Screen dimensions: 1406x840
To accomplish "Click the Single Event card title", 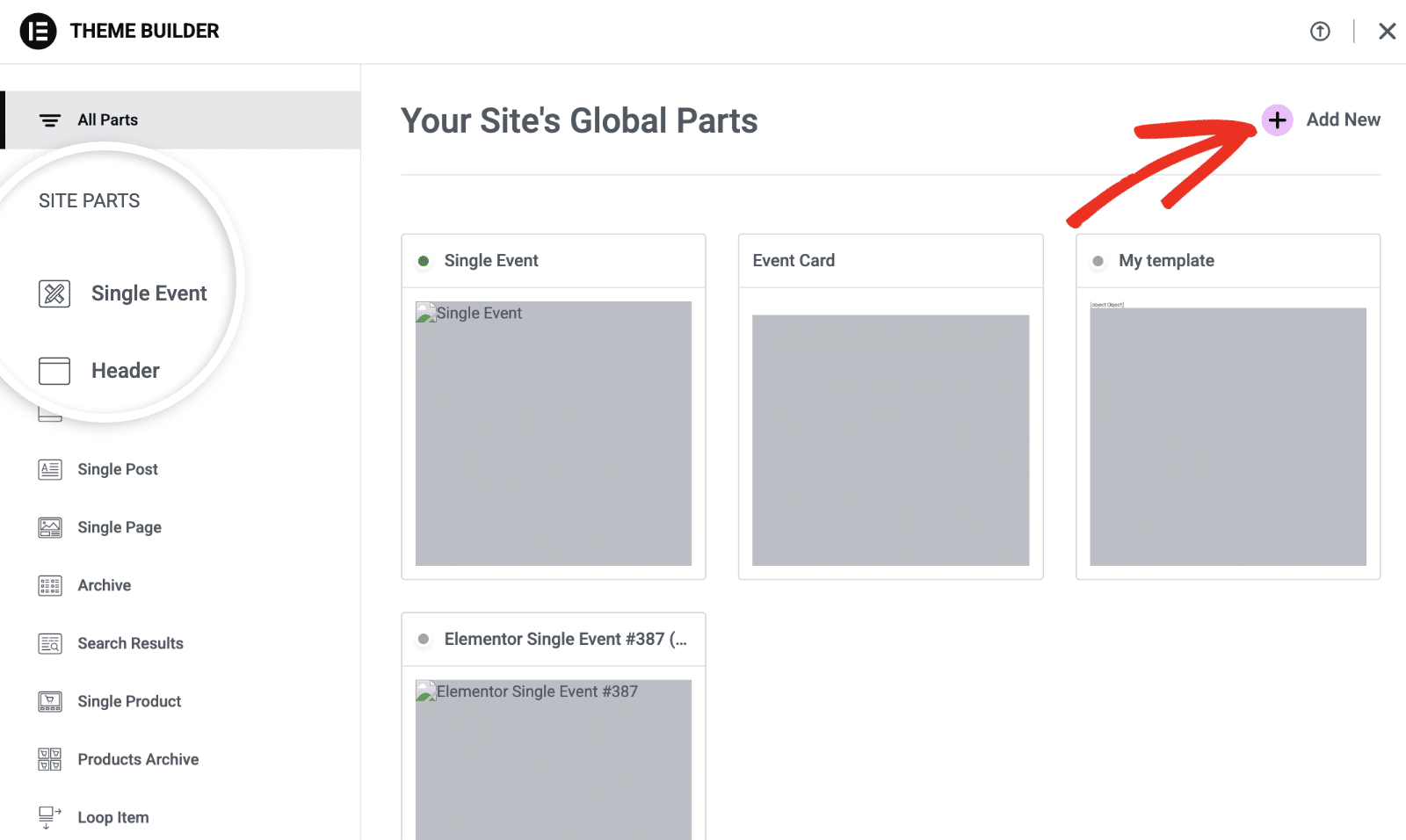I will click(x=491, y=260).
